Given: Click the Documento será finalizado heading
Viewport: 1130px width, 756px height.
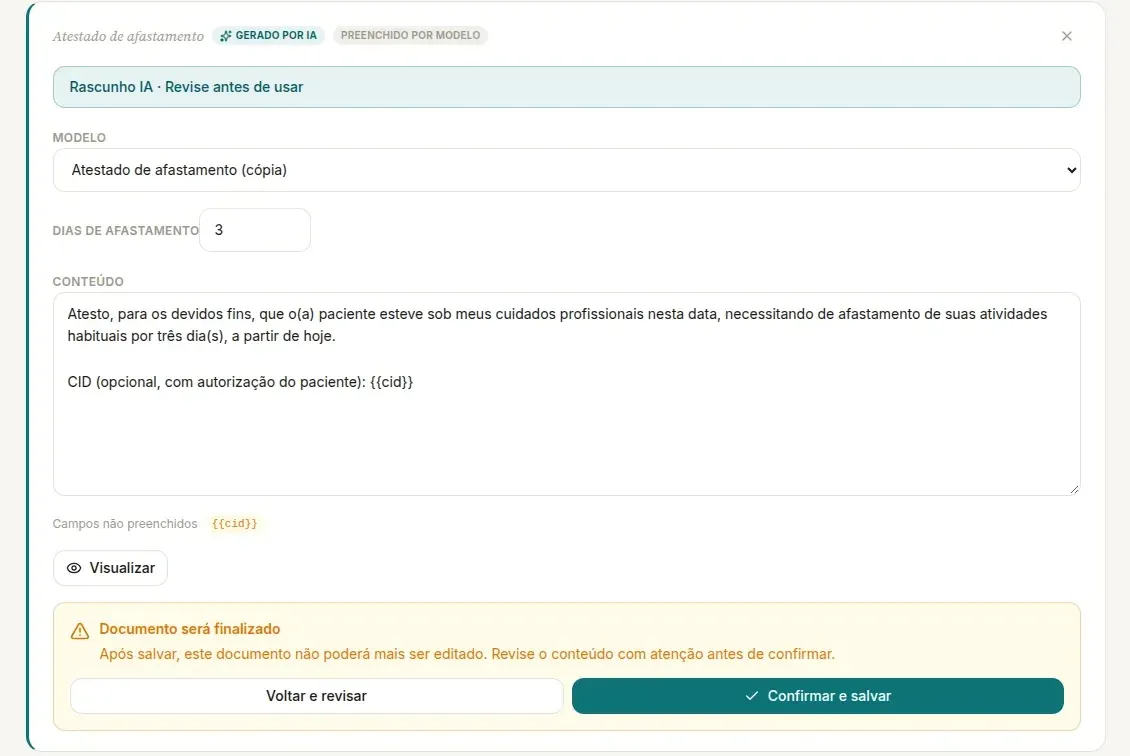Looking at the screenshot, I should coord(190,628).
